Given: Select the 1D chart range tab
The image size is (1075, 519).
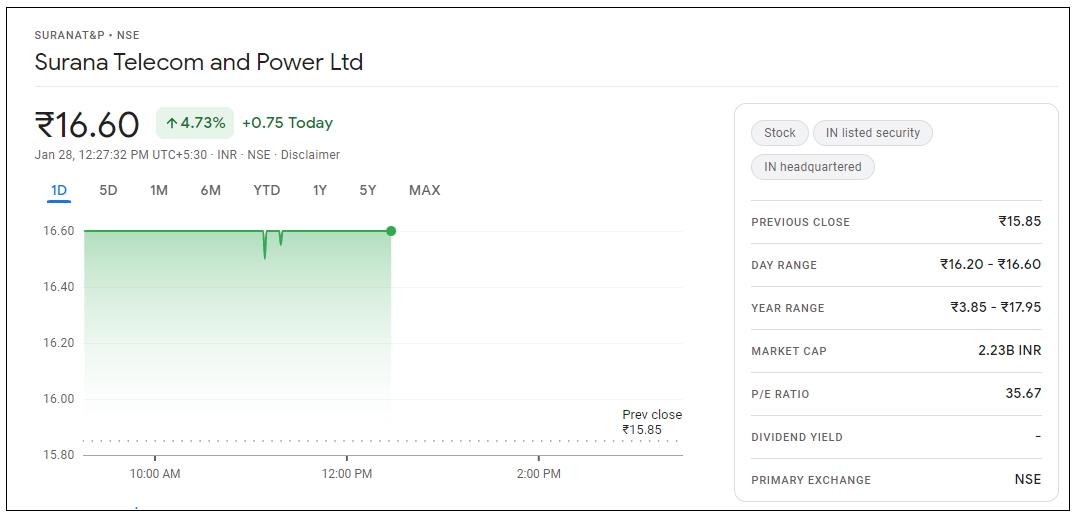Looking at the screenshot, I should pos(59,191).
